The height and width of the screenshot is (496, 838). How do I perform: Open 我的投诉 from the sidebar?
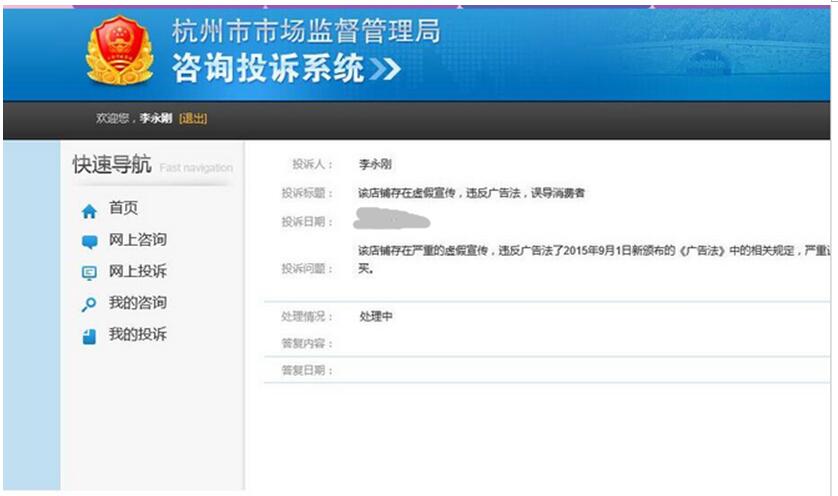pyautogui.click(x=137, y=335)
